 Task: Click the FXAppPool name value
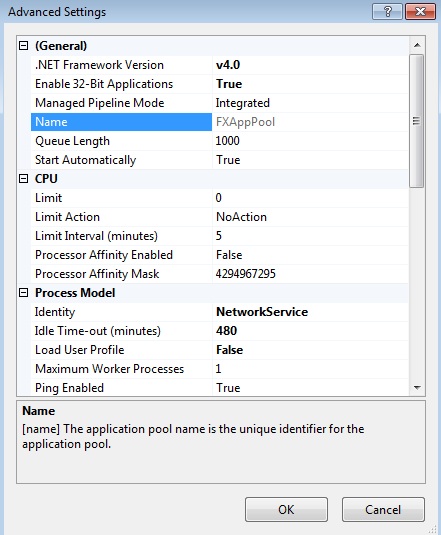point(245,122)
